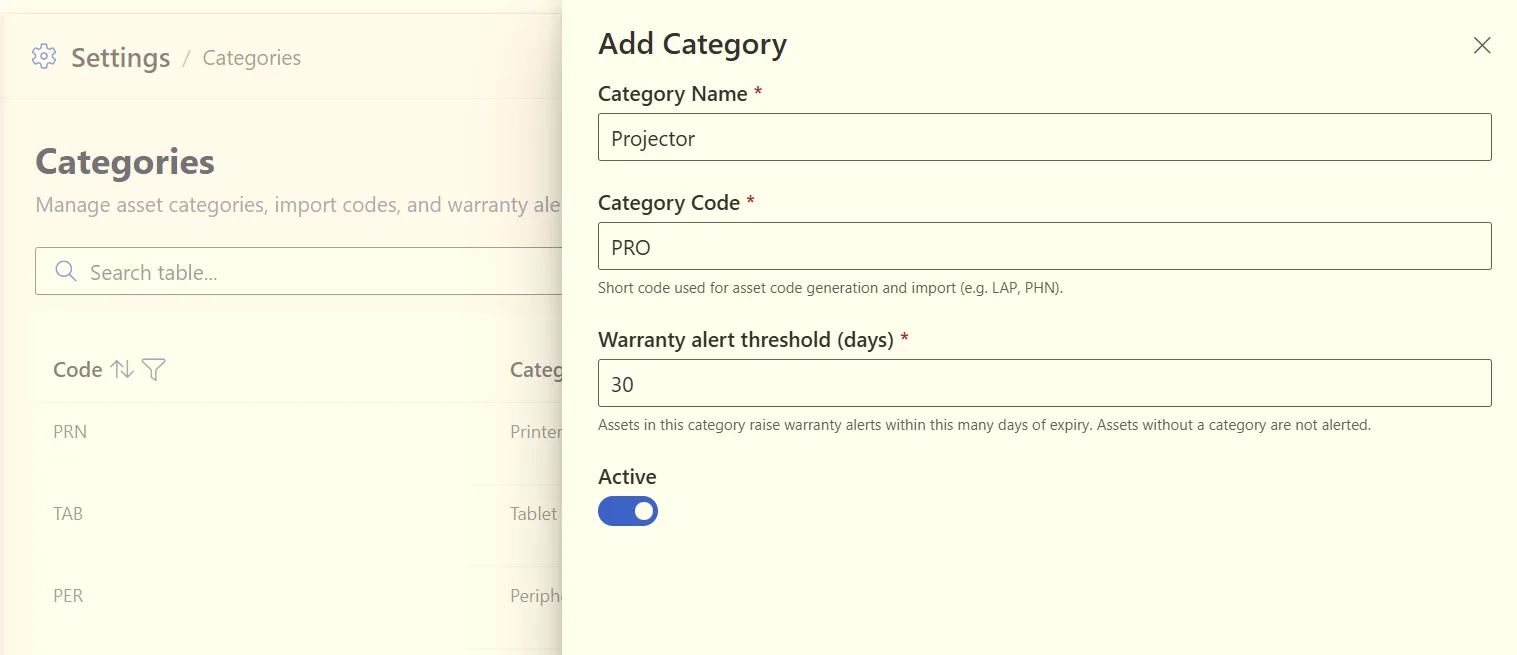Image resolution: width=1517 pixels, height=655 pixels.
Task: Click the Warranty alert threshold label
Action: (746, 340)
